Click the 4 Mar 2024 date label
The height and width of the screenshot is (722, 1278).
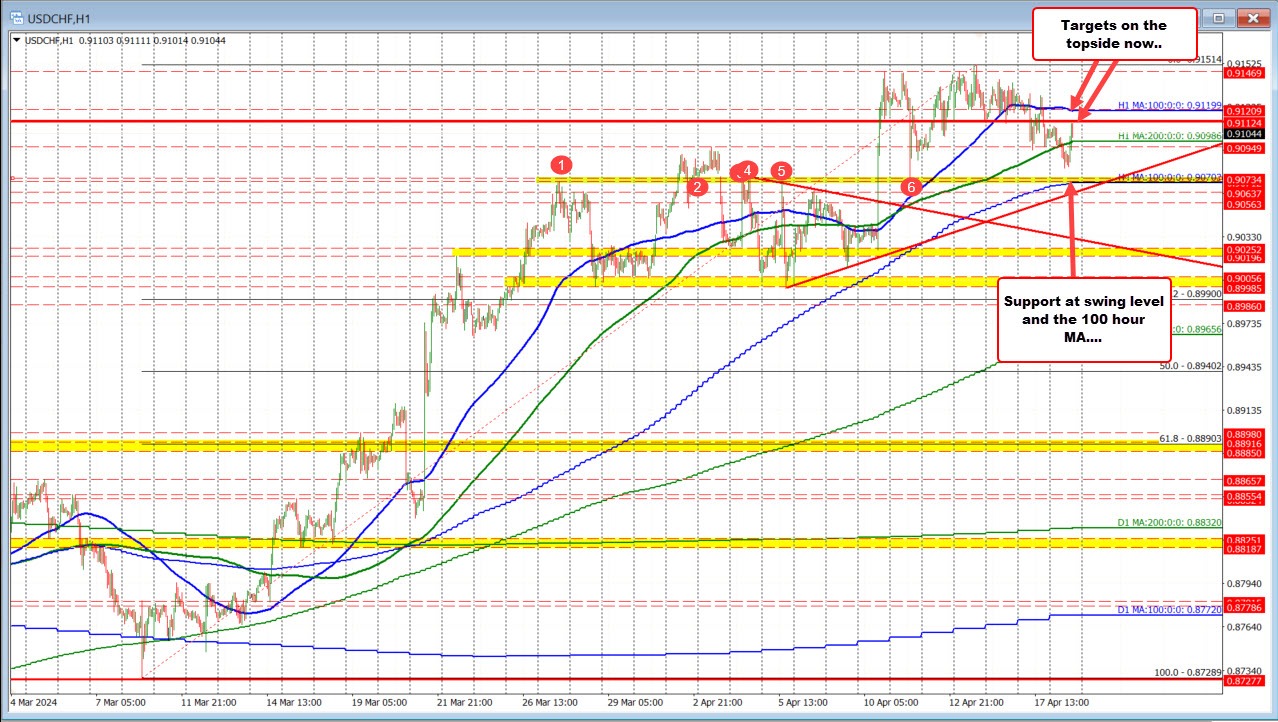34,703
